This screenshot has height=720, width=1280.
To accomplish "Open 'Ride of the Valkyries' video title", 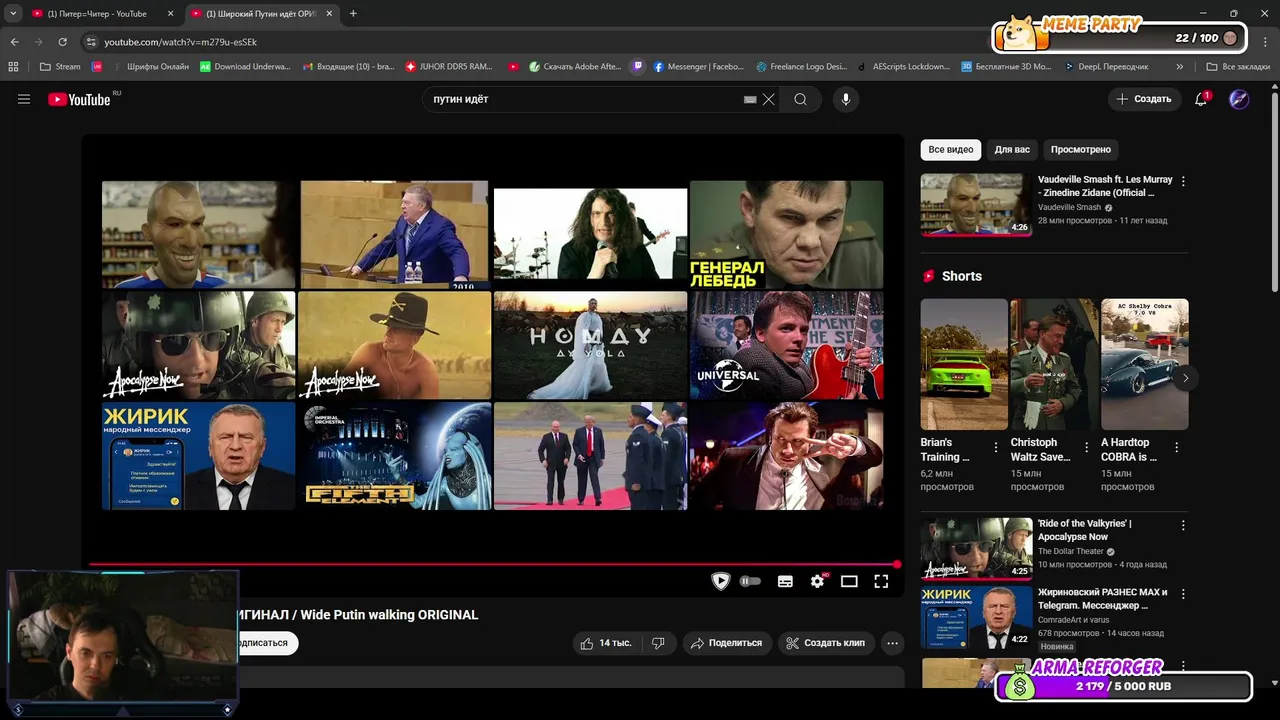I will click(x=1085, y=530).
